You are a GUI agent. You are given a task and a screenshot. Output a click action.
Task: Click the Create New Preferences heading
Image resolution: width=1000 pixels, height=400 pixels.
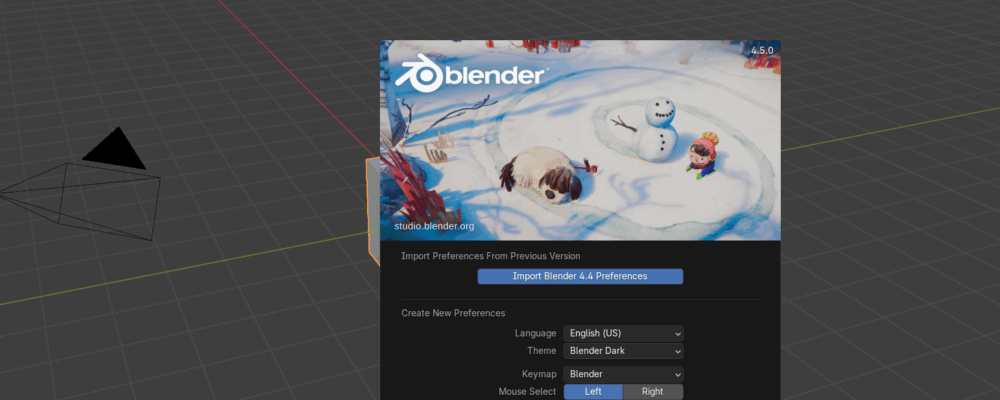pos(453,313)
